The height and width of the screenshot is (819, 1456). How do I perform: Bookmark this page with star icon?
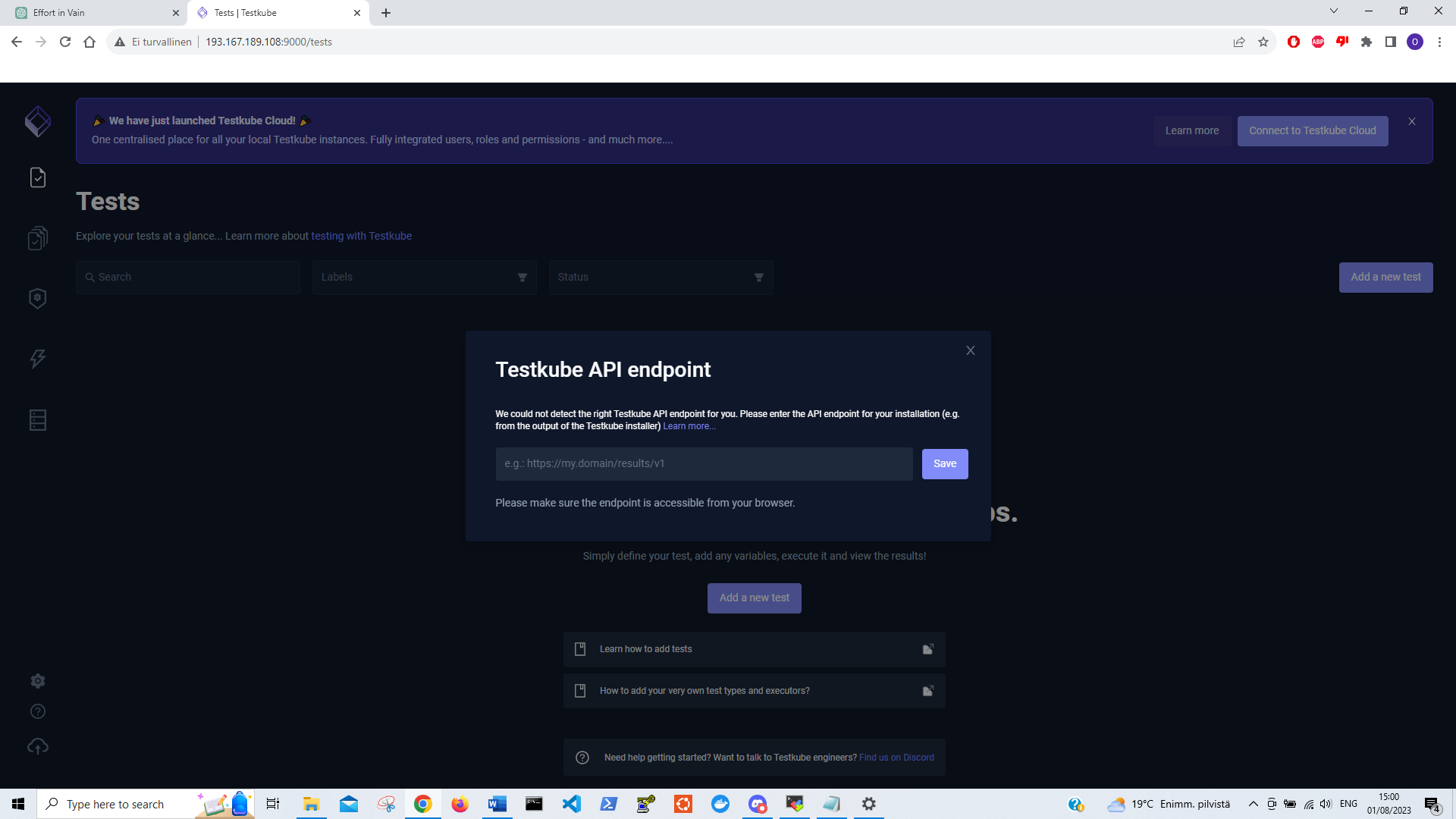[1263, 42]
